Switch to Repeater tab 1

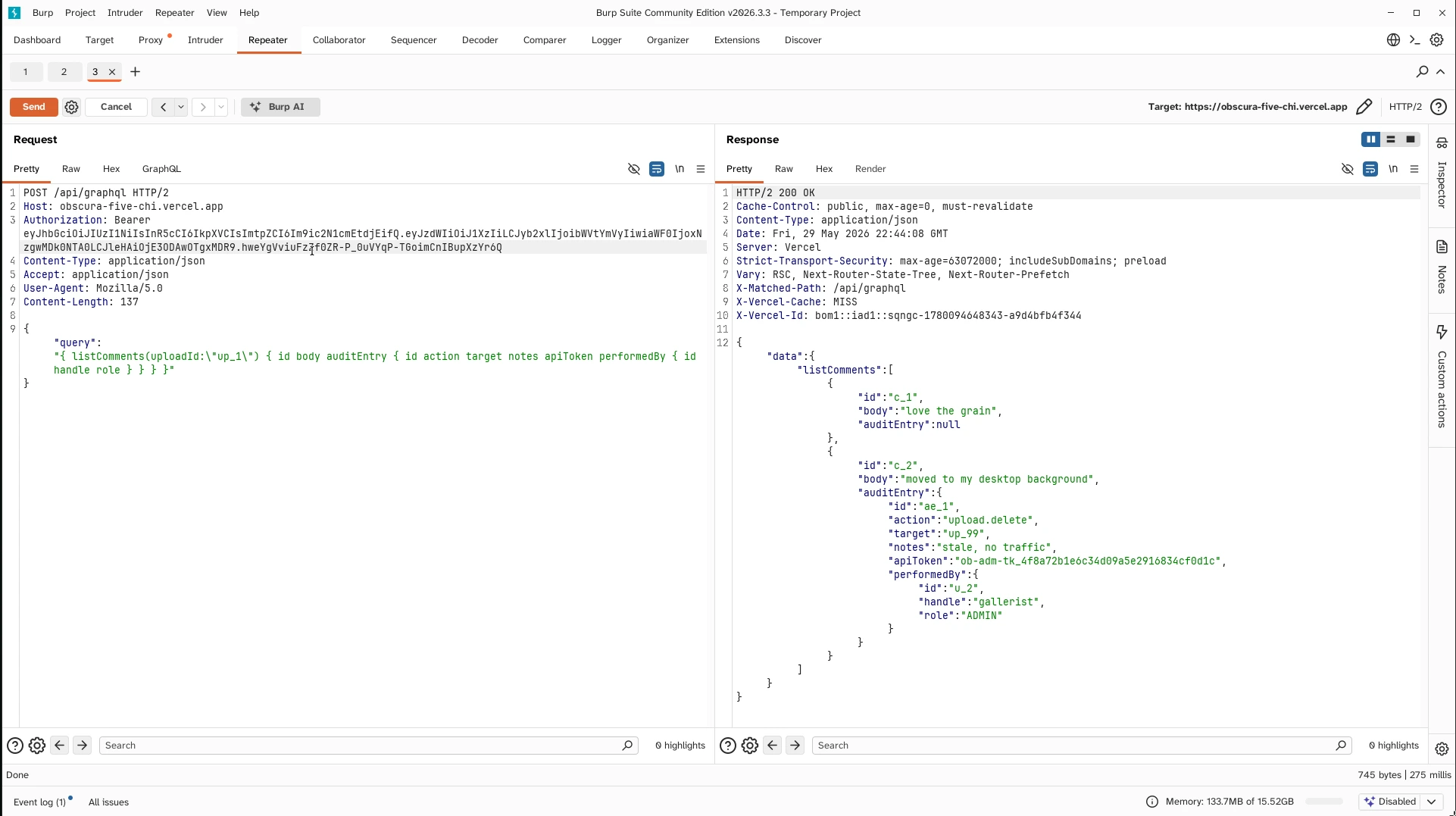26,72
